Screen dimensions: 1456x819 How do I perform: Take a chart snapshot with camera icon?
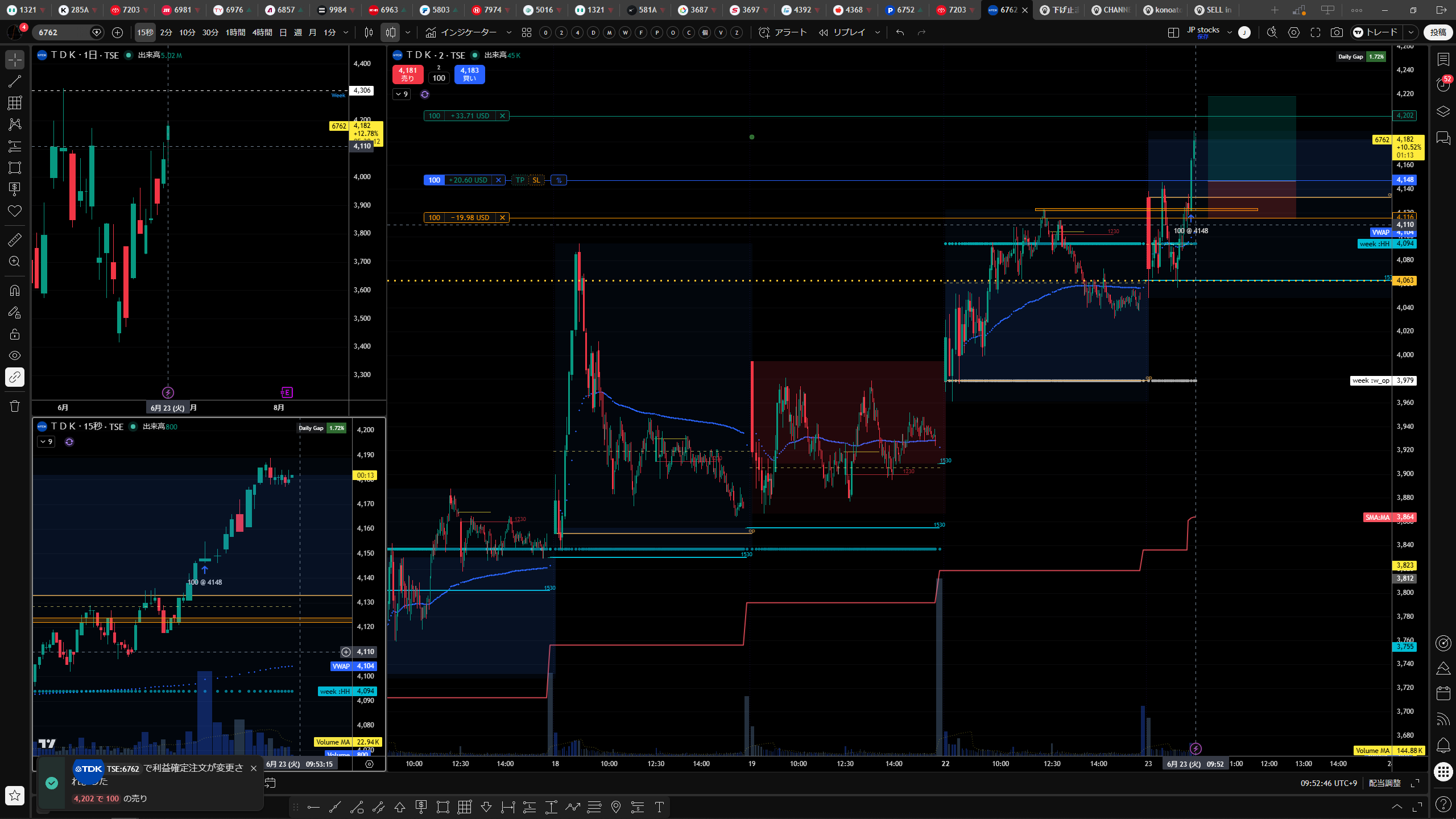point(1337,32)
